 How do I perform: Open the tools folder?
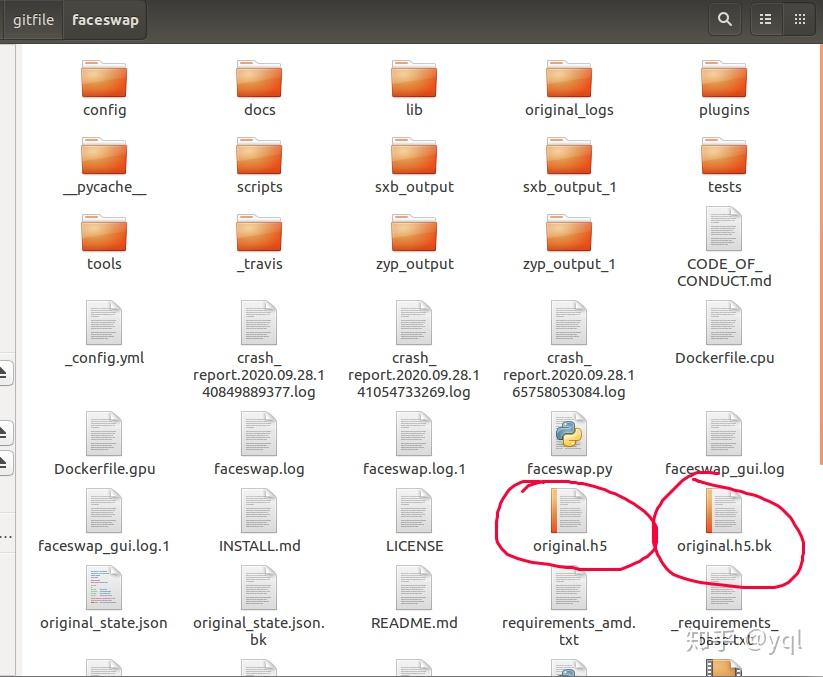tap(104, 233)
